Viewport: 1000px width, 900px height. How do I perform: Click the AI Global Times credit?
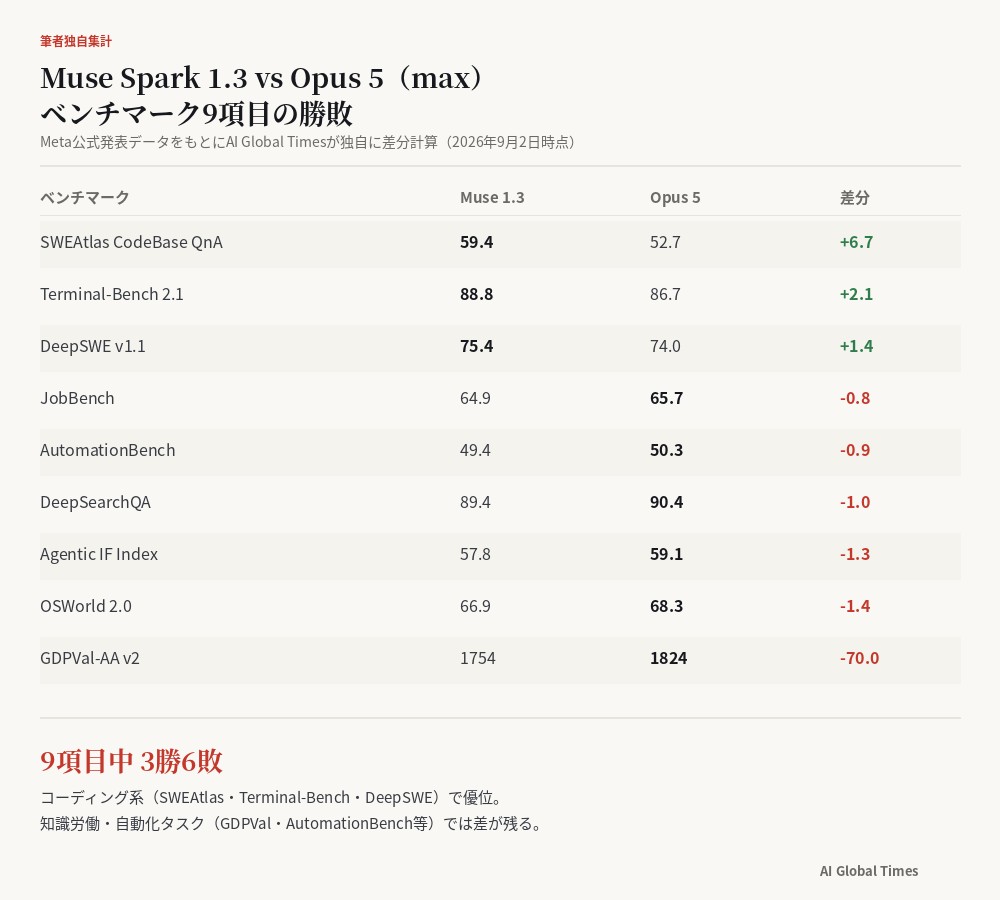click(x=869, y=871)
